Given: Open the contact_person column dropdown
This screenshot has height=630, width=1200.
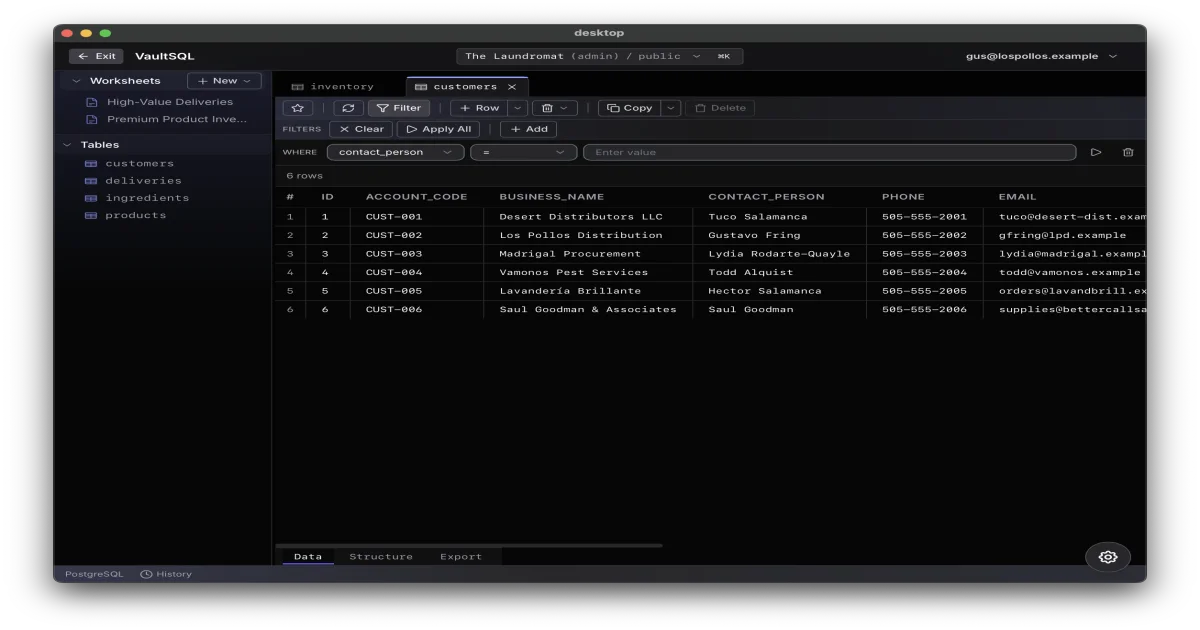Looking at the screenshot, I should coord(395,152).
